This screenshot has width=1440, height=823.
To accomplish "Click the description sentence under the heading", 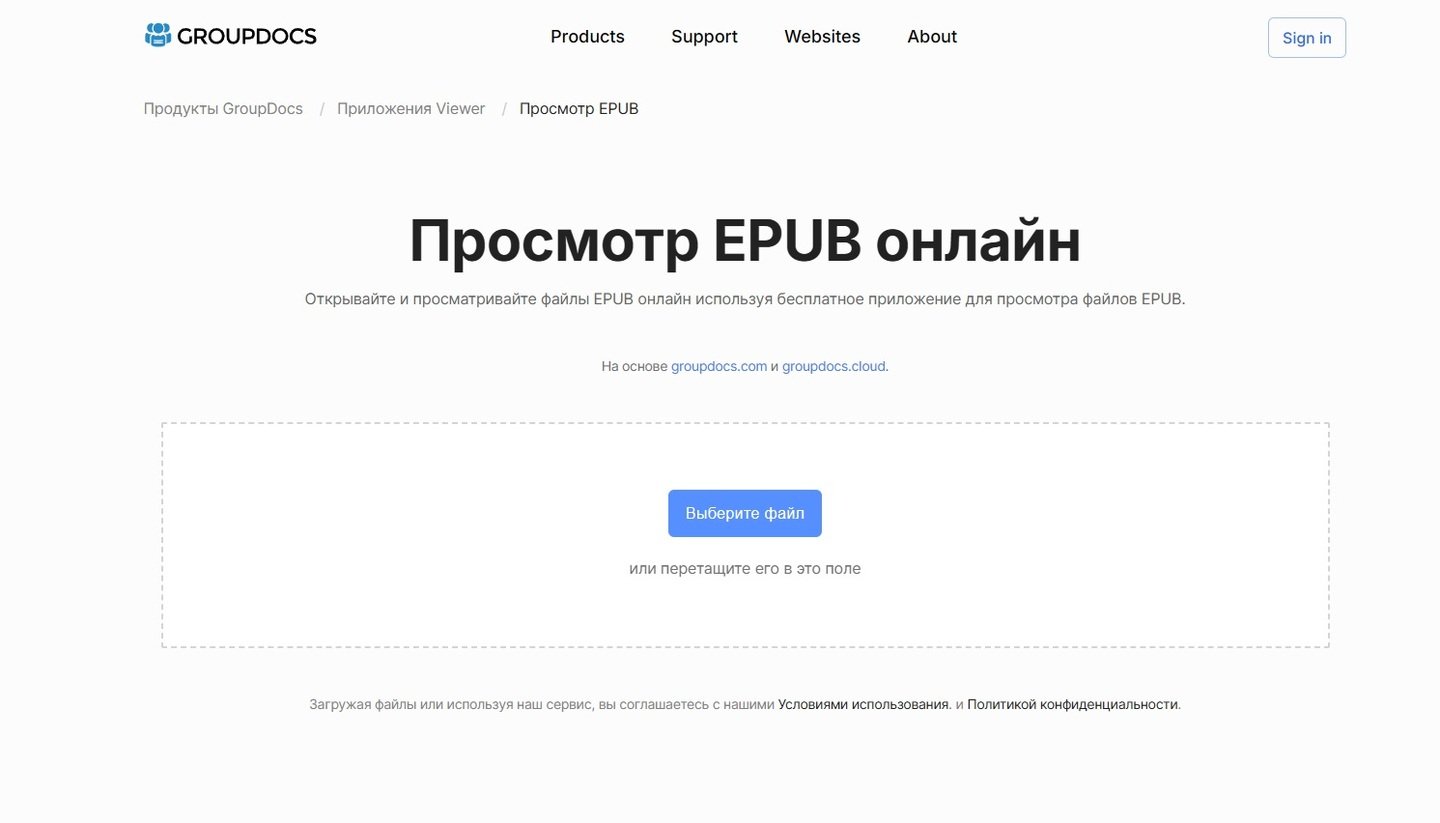I will click(x=744, y=299).
